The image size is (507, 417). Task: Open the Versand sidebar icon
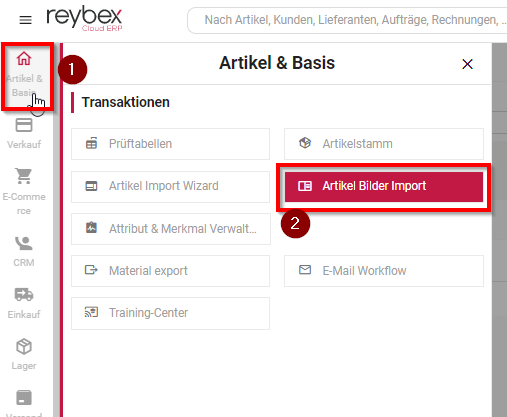24,398
